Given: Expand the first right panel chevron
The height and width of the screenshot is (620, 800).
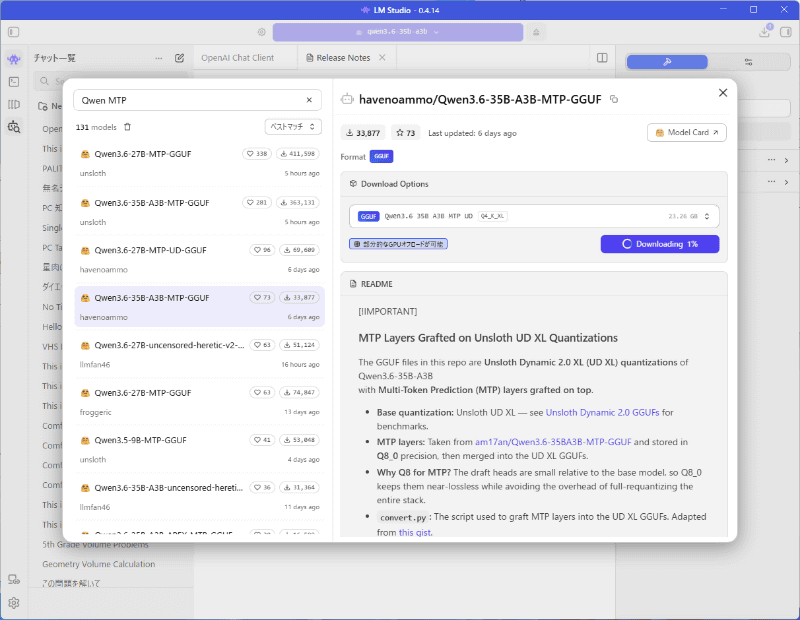Looking at the screenshot, I should coord(786,160).
